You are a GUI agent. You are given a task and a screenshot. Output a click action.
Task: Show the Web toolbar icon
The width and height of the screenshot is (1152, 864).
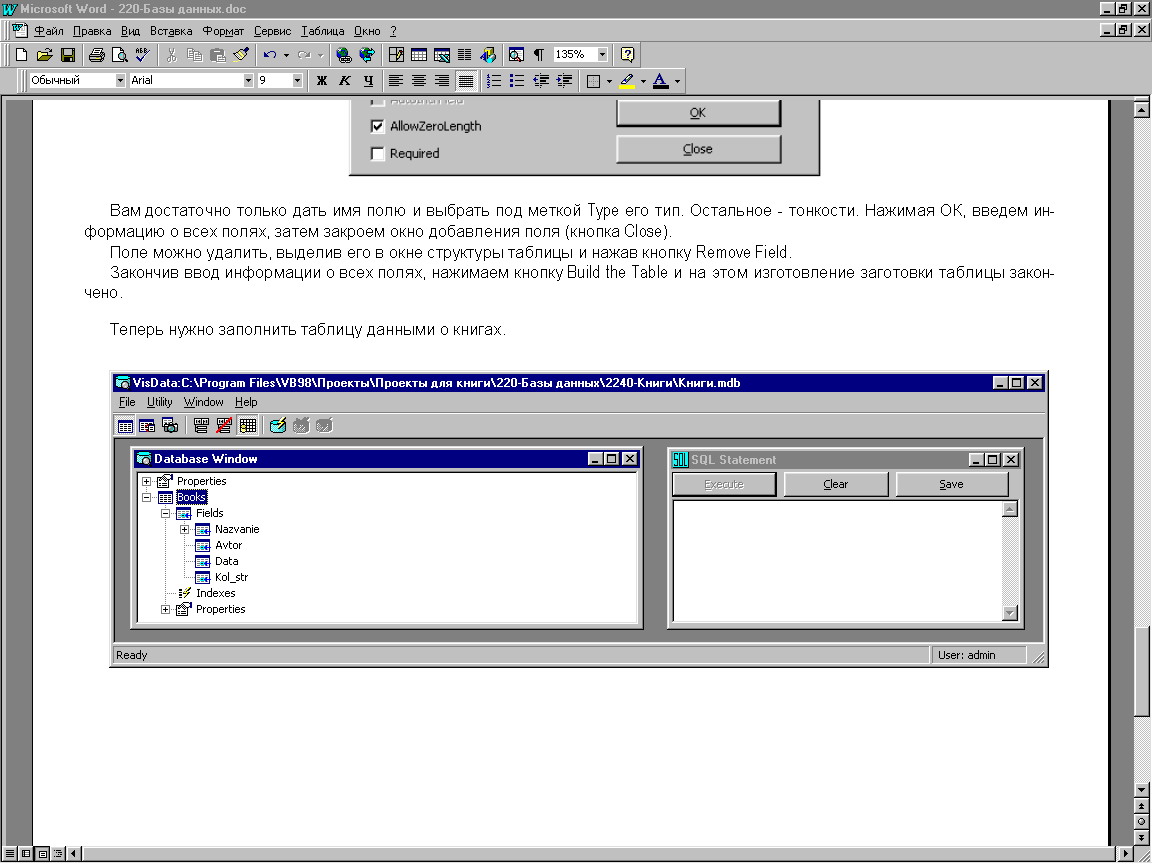coord(366,54)
